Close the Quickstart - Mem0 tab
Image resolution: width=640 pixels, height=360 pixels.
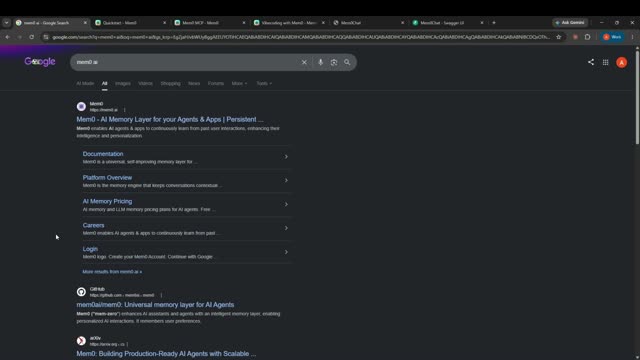164,23
